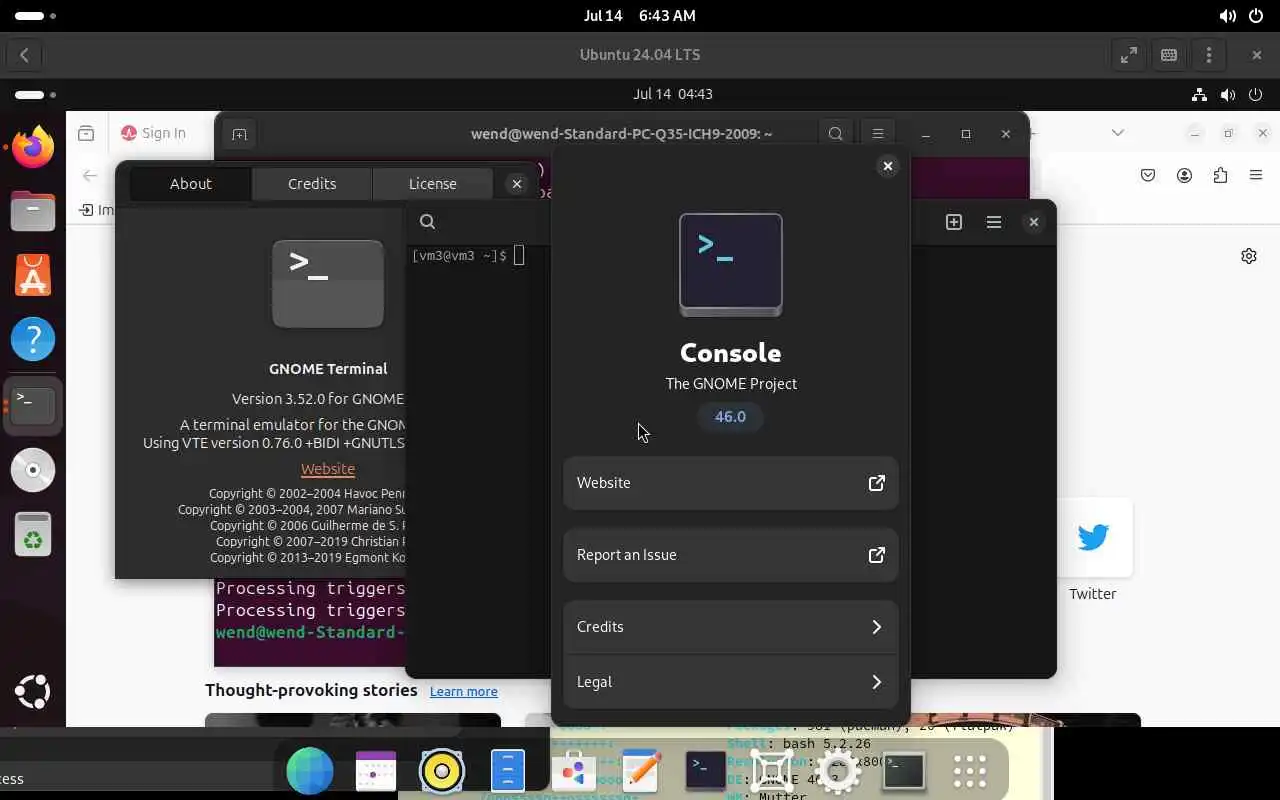
Task: Go back in the Firefox toolbar
Action: [90, 176]
